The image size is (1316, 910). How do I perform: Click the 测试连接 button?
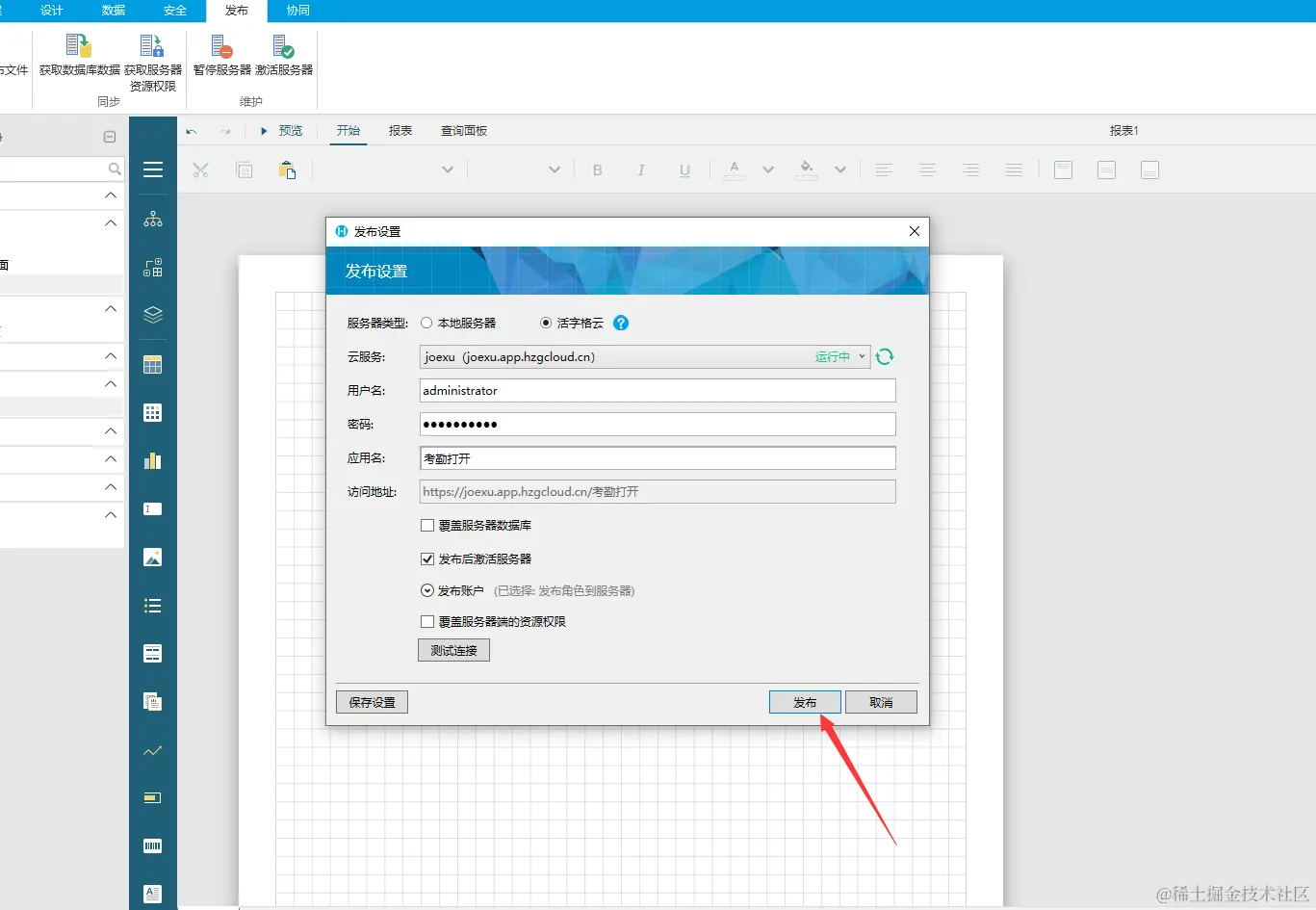tap(453, 650)
